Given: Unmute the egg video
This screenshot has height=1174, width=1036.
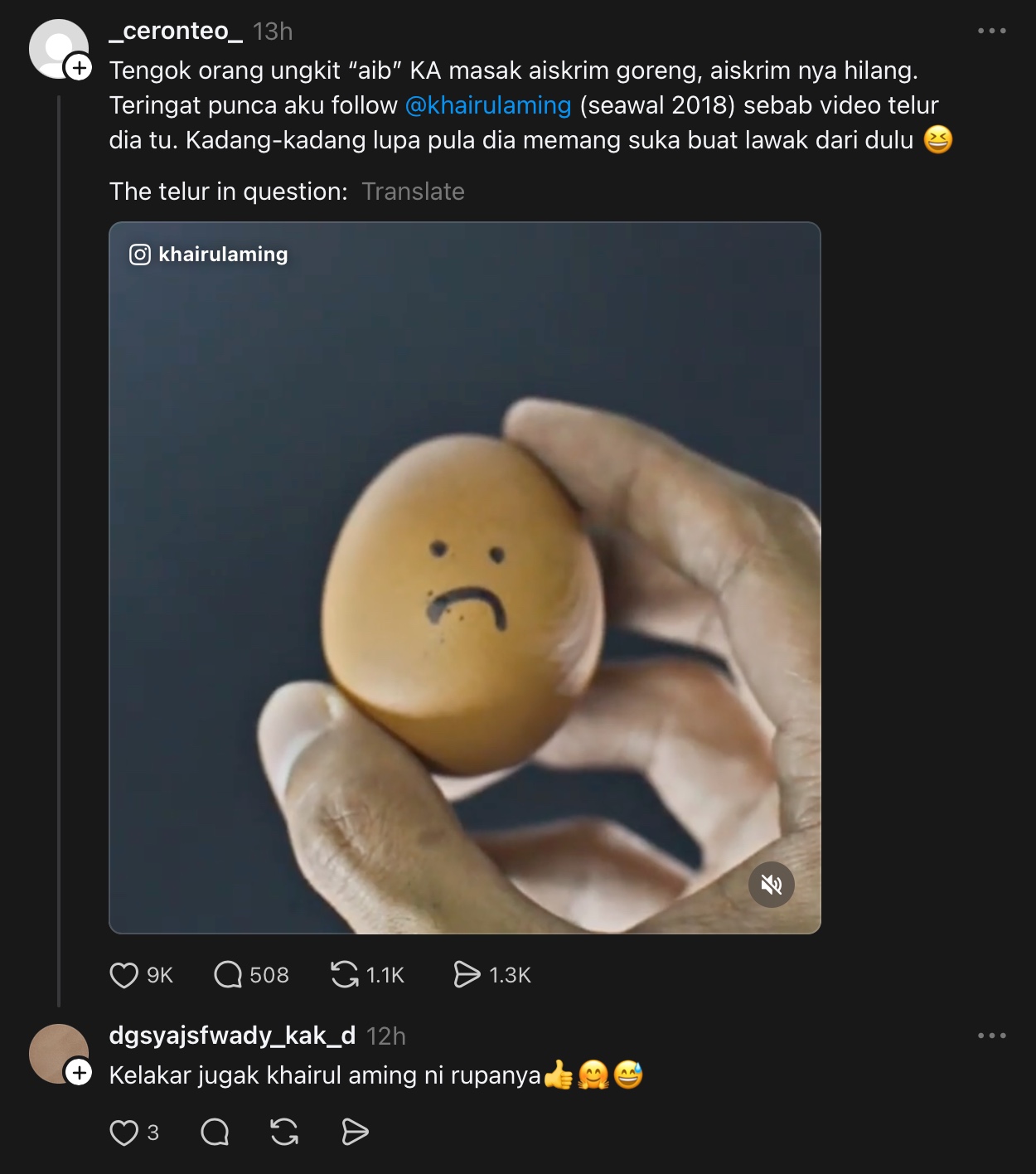Looking at the screenshot, I should [771, 885].
